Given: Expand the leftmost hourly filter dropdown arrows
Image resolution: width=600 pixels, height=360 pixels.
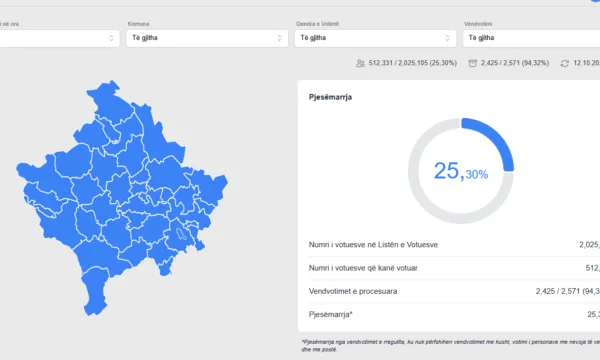Looking at the screenshot, I should (111, 38).
